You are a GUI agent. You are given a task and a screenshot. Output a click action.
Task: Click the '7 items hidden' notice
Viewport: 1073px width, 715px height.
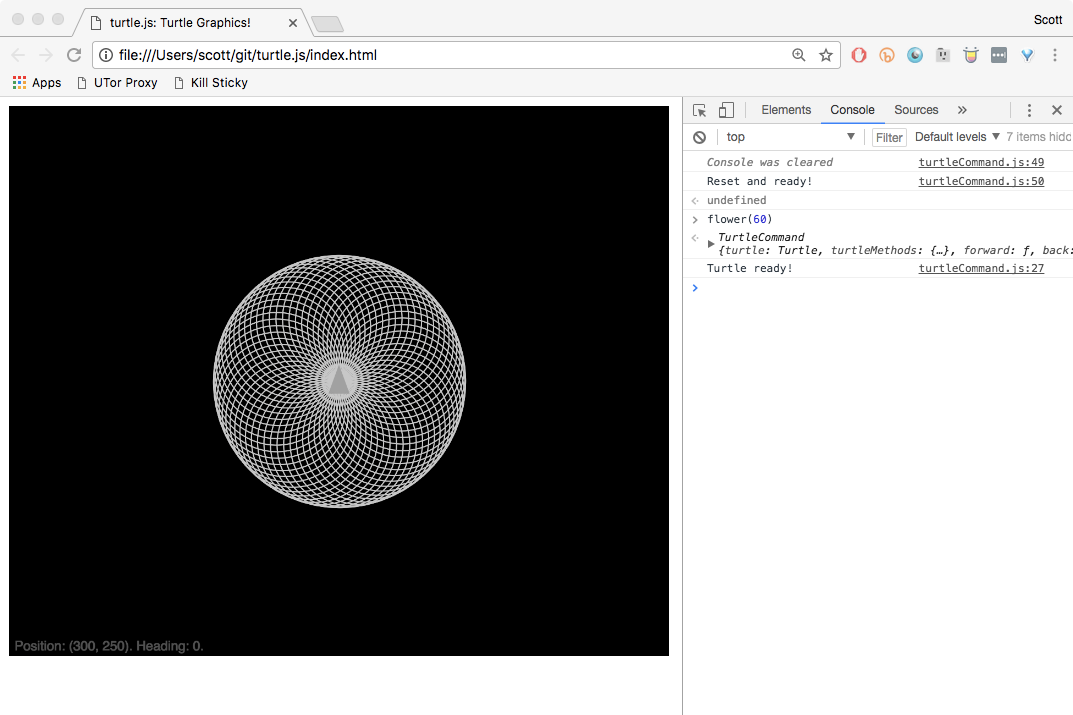(1039, 137)
